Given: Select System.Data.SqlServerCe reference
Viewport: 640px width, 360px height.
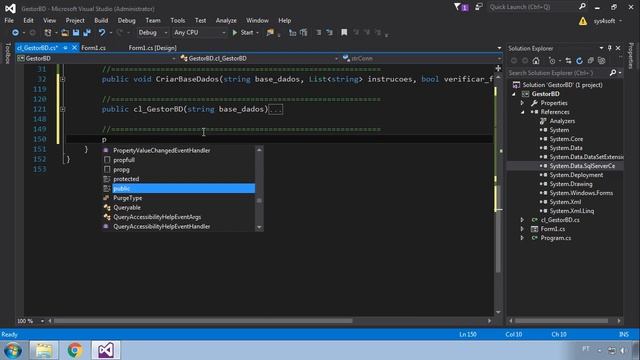Looking at the screenshot, I should (582, 166).
